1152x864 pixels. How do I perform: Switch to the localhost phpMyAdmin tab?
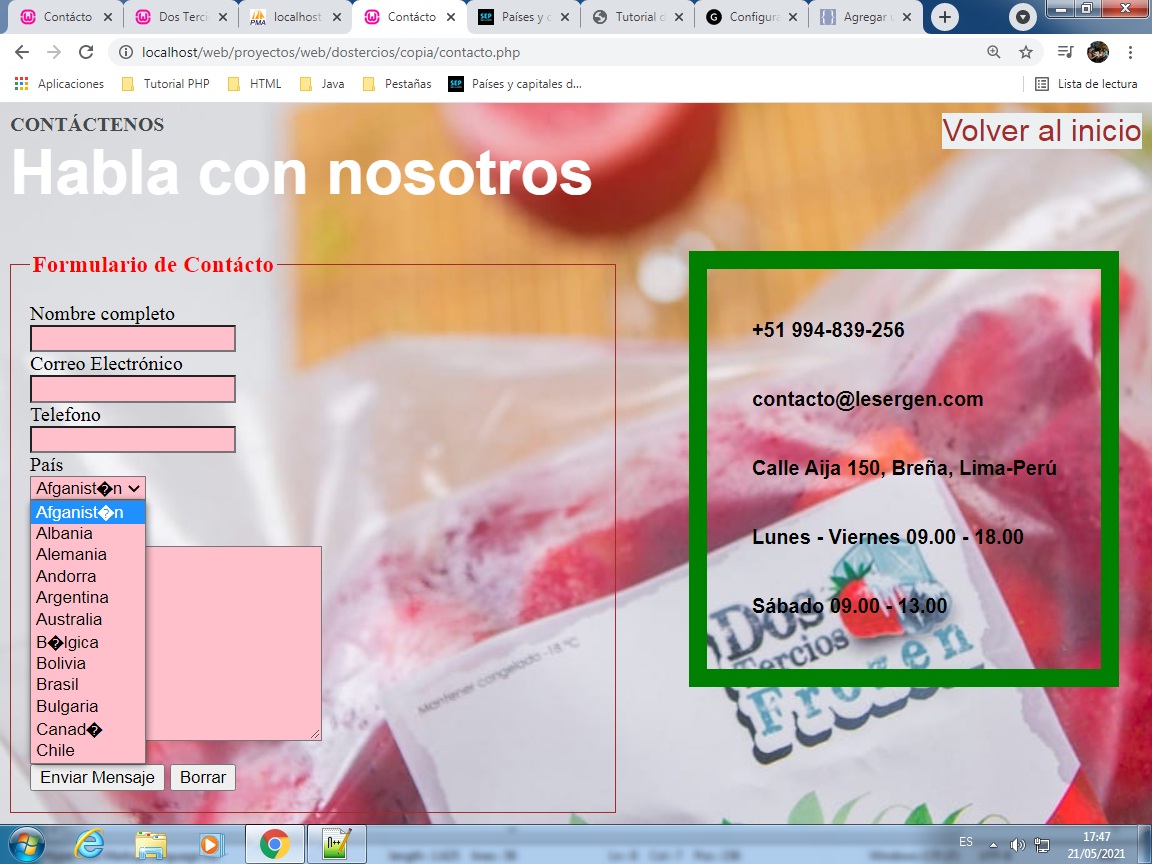point(295,17)
